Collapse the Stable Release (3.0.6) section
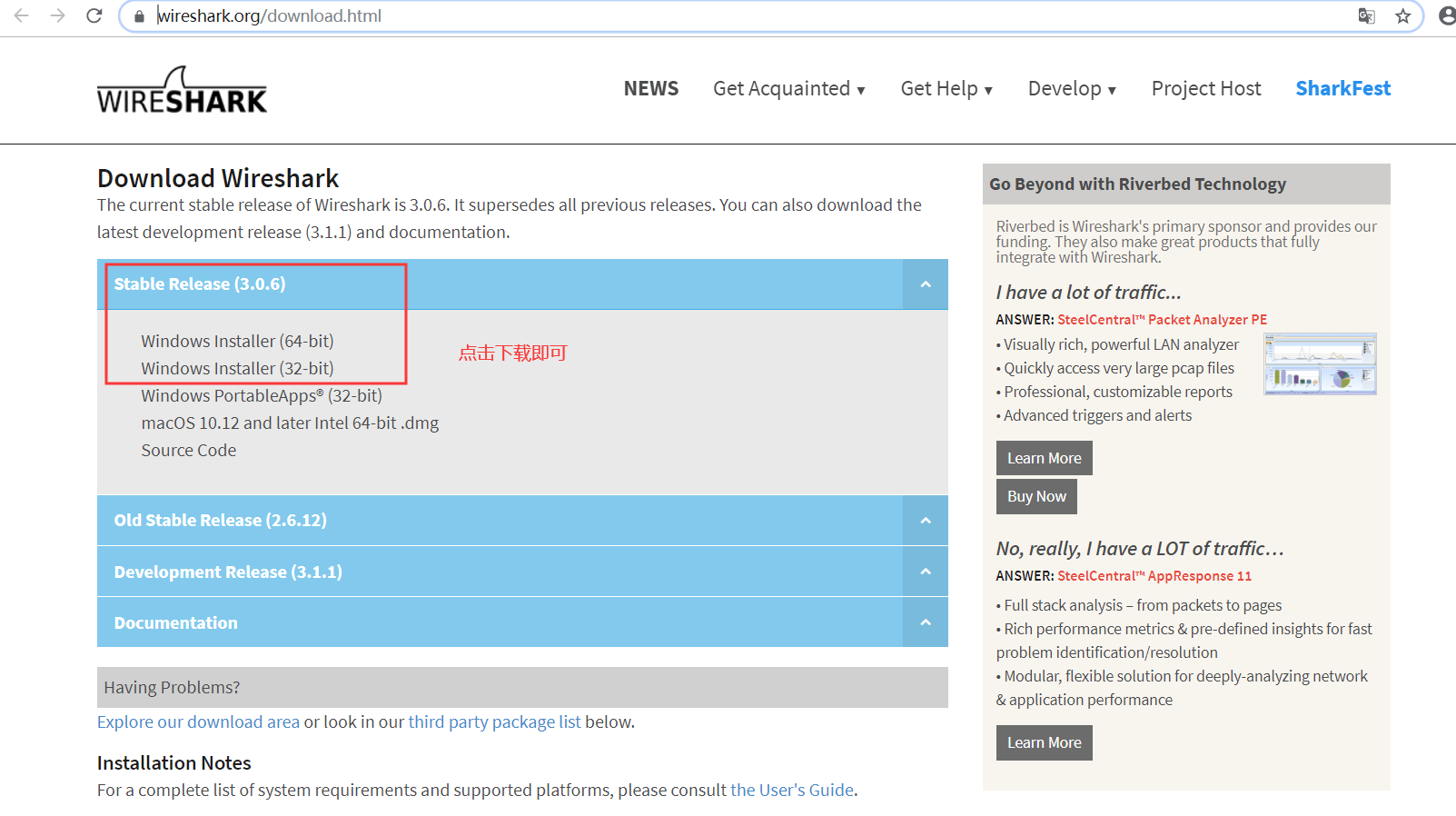Screen dimensions: 1456x816 (926, 284)
